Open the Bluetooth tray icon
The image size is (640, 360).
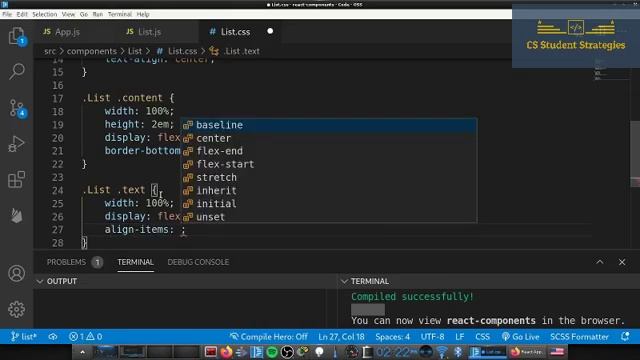click(458, 352)
